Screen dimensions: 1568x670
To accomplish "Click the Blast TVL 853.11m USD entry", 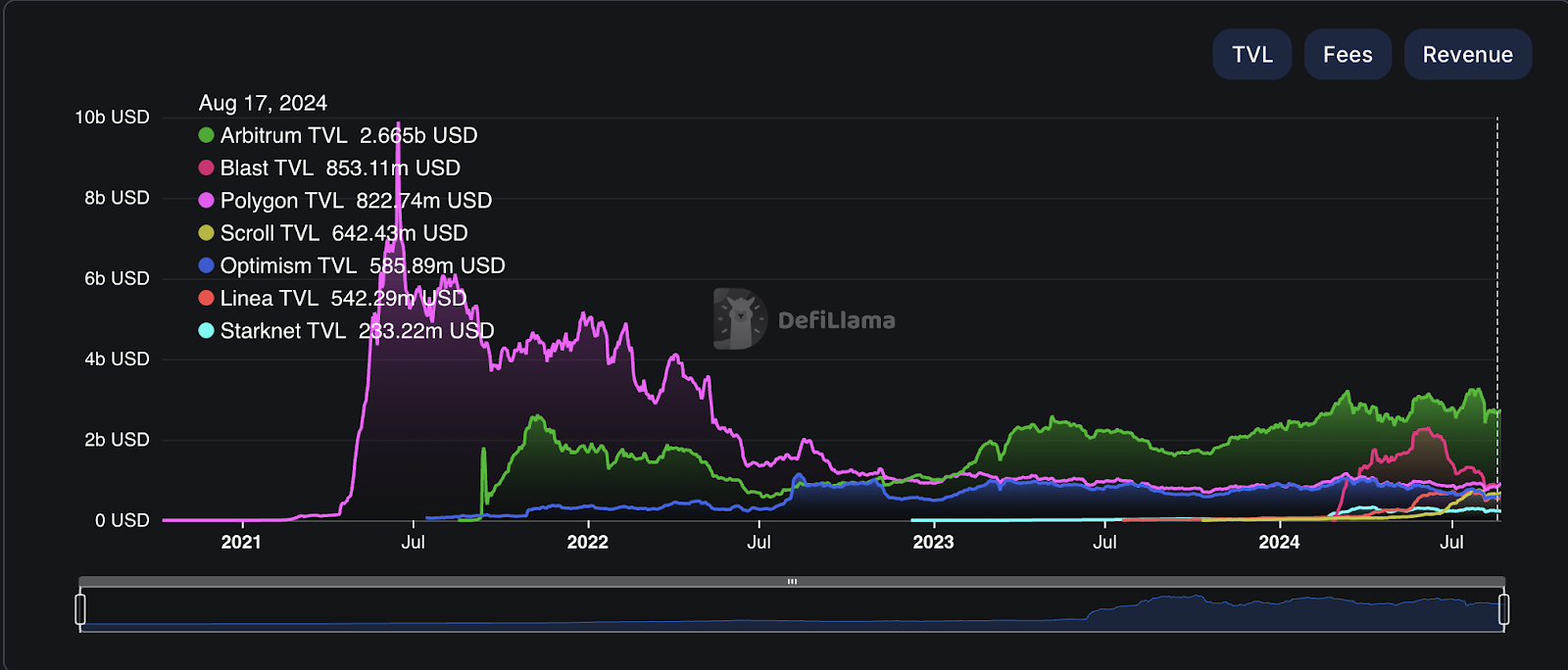I will (340, 167).
